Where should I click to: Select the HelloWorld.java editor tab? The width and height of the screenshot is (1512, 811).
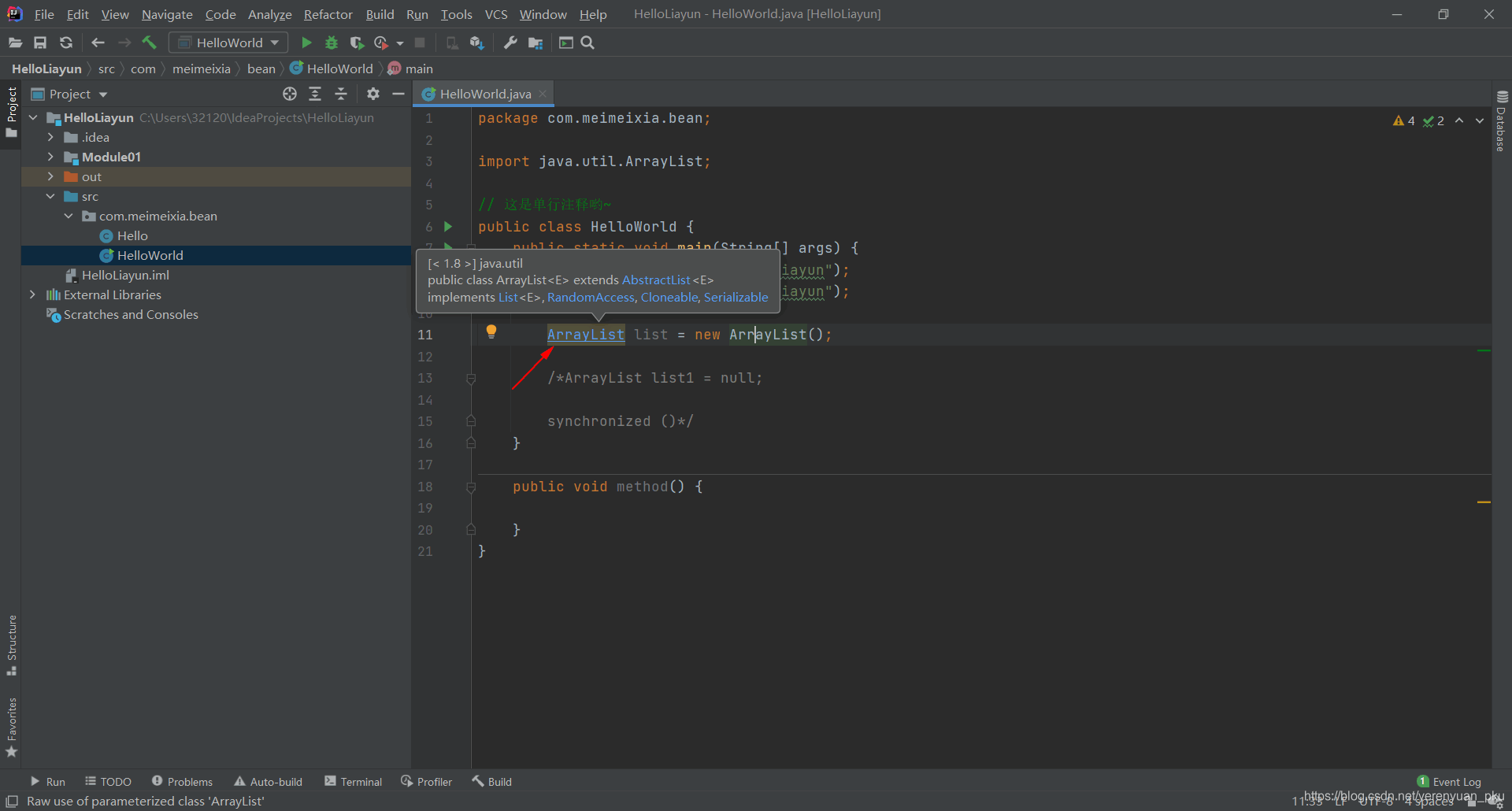[x=485, y=94]
